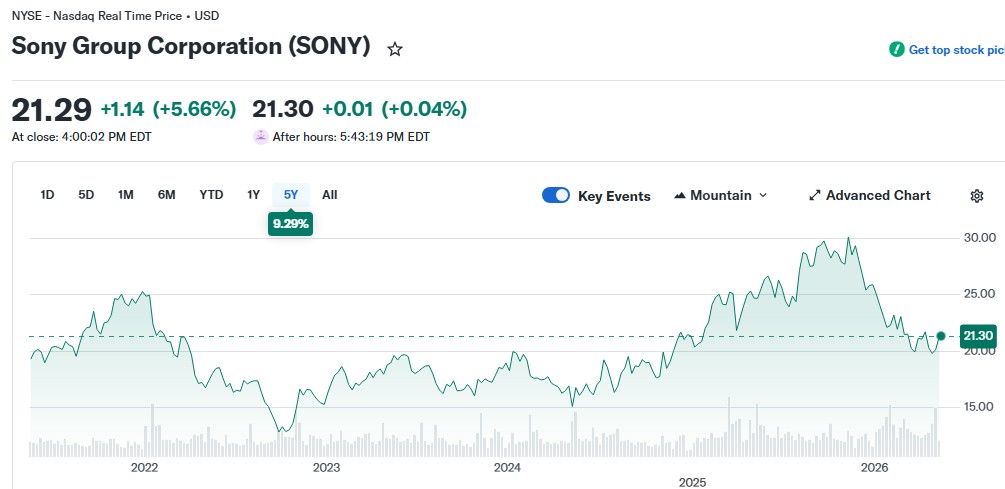Select the YTD time range
This screenshot has width=1005, height=489.
[212, 195]
